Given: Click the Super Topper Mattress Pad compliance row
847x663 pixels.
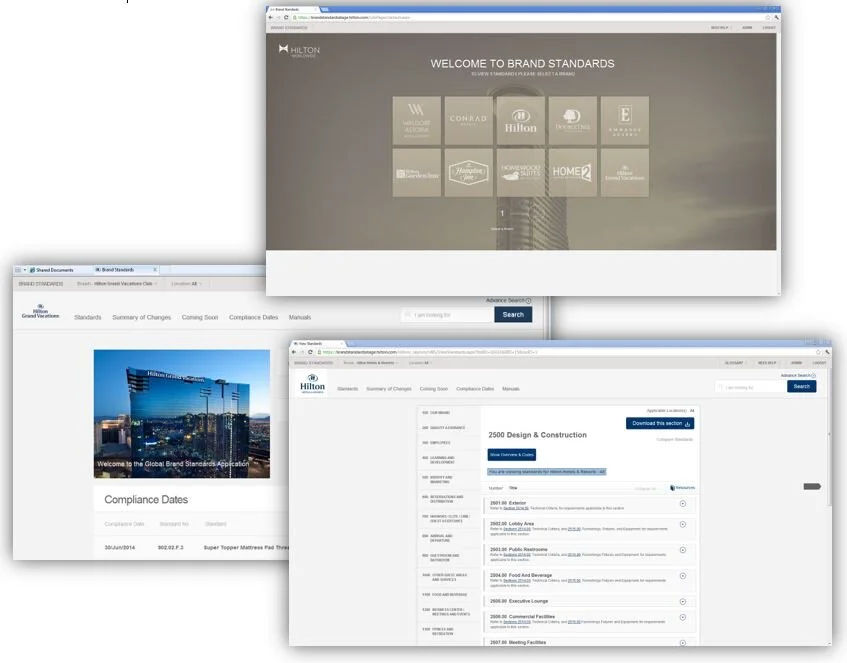Looking at the screenshot, I should click(197, 547).
